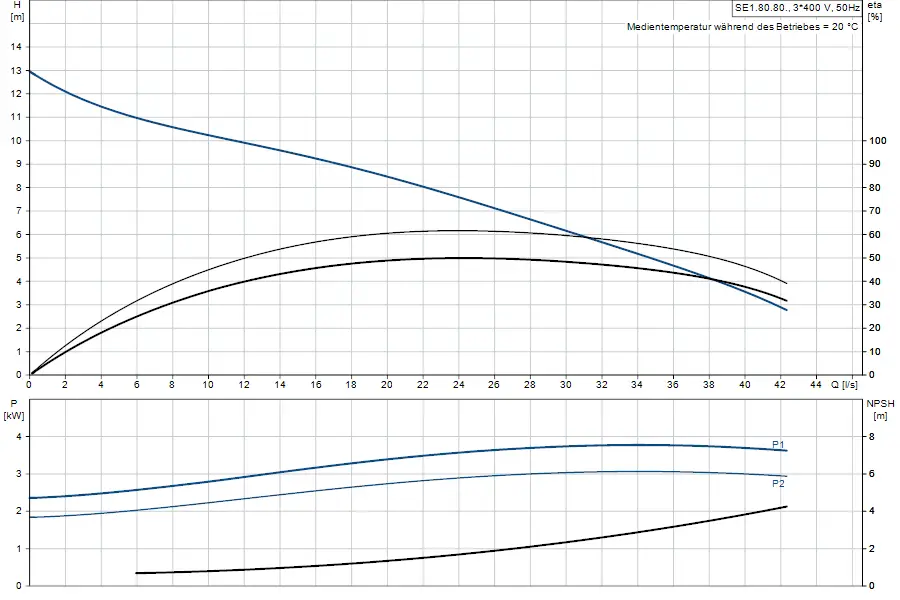Click the 18 tick on the Q axis

(x=351, y=385)
